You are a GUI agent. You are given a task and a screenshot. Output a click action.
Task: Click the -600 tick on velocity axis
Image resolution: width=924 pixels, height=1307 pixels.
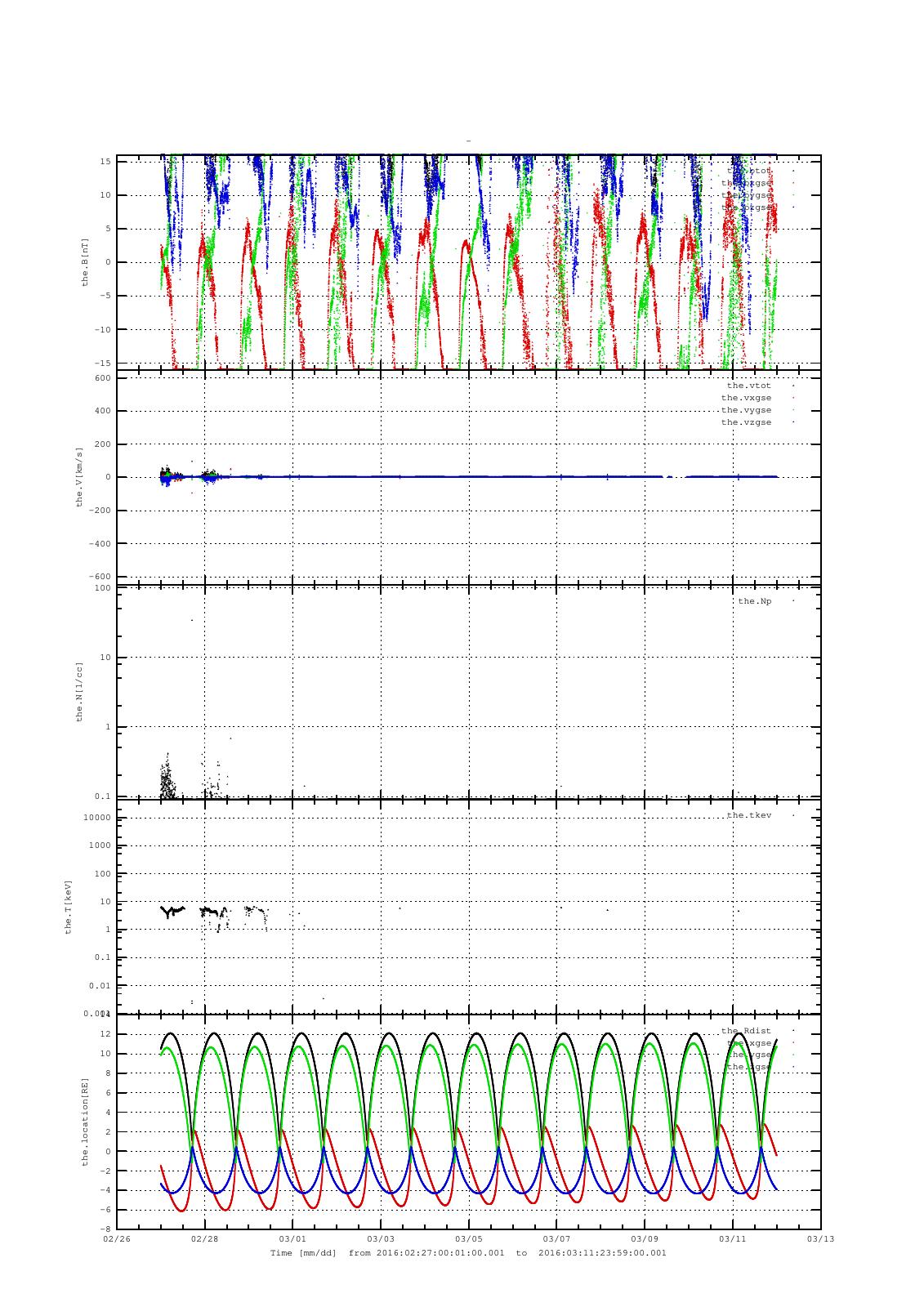point(100,577)
